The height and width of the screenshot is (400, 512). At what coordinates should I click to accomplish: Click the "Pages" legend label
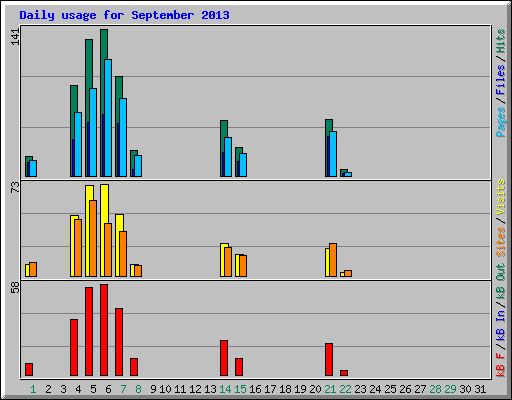click(x=500, y=122)
